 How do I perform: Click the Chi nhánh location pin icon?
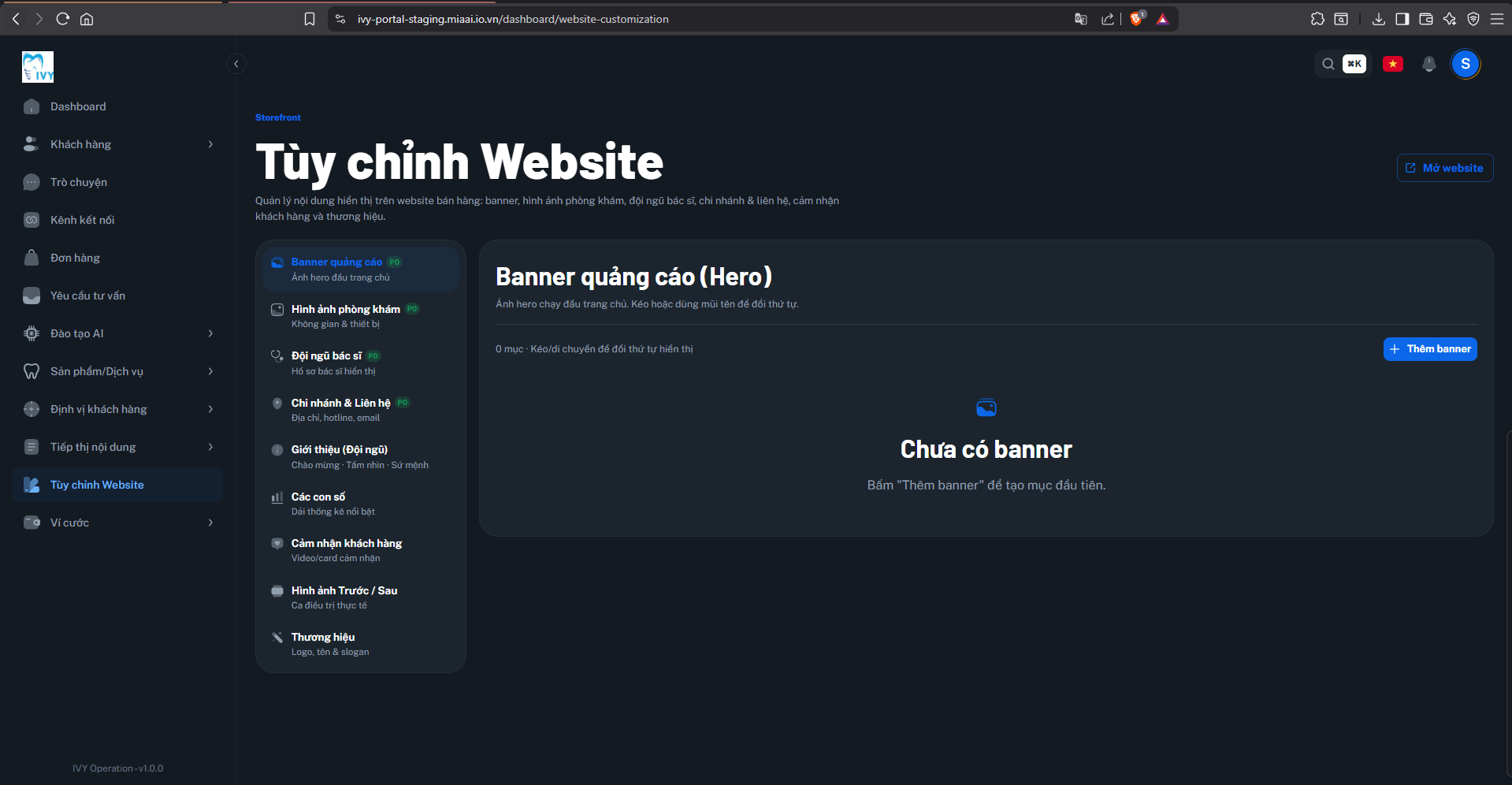277,404
